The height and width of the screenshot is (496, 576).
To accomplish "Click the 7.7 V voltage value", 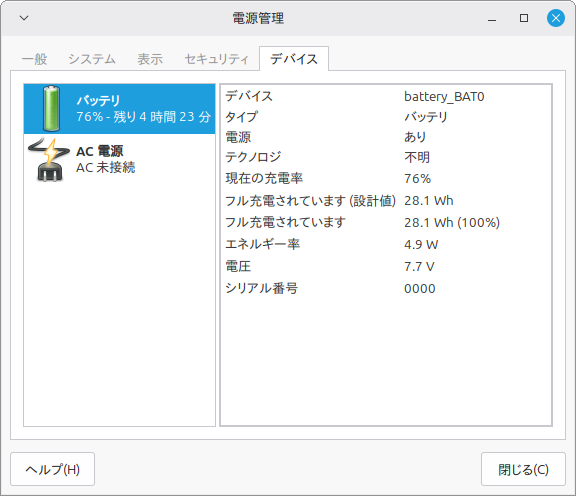I will coord(419,266).
